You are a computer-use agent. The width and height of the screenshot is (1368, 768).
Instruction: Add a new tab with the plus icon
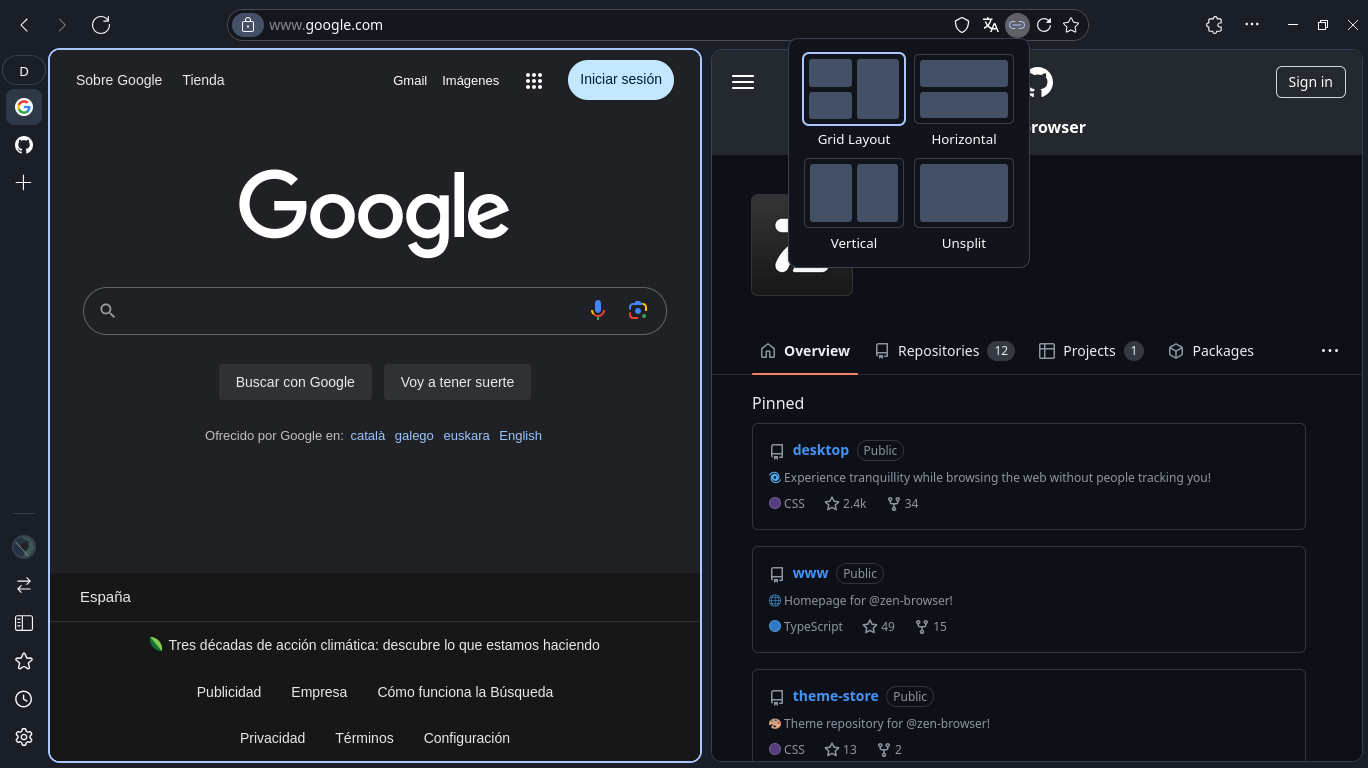24,182
